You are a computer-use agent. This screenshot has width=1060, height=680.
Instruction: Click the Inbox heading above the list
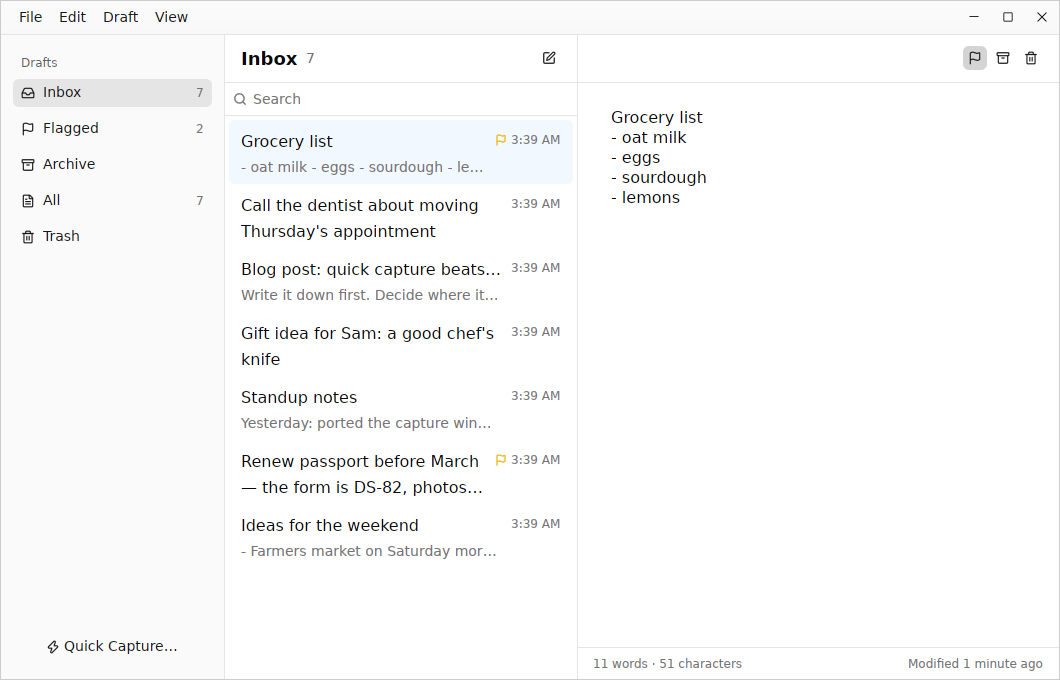269,59
